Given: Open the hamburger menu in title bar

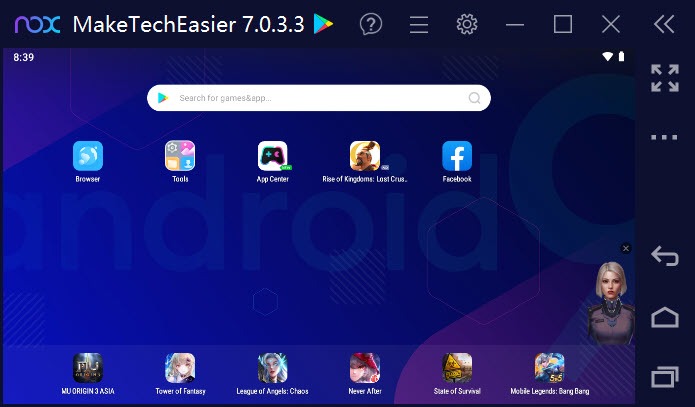Looking at the screenshot, I should (x=419, y=24).
